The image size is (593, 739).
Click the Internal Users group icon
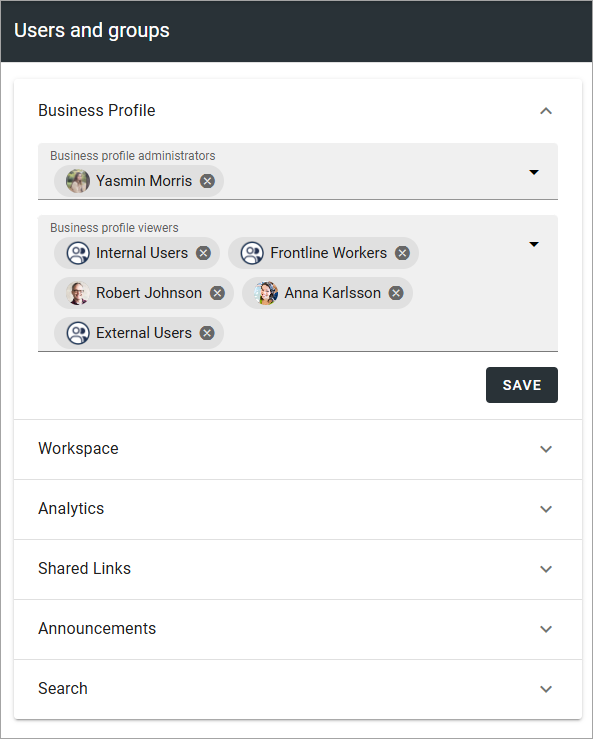(x=78, y=253)
